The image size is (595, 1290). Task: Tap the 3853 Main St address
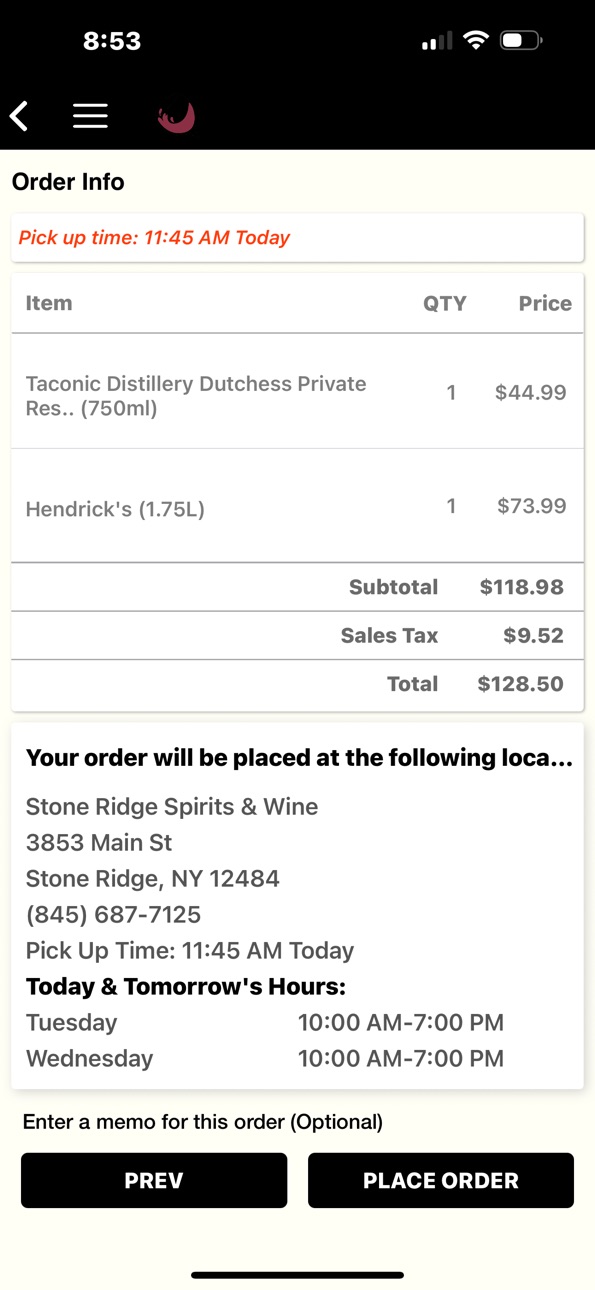click(x=99, y=842)
